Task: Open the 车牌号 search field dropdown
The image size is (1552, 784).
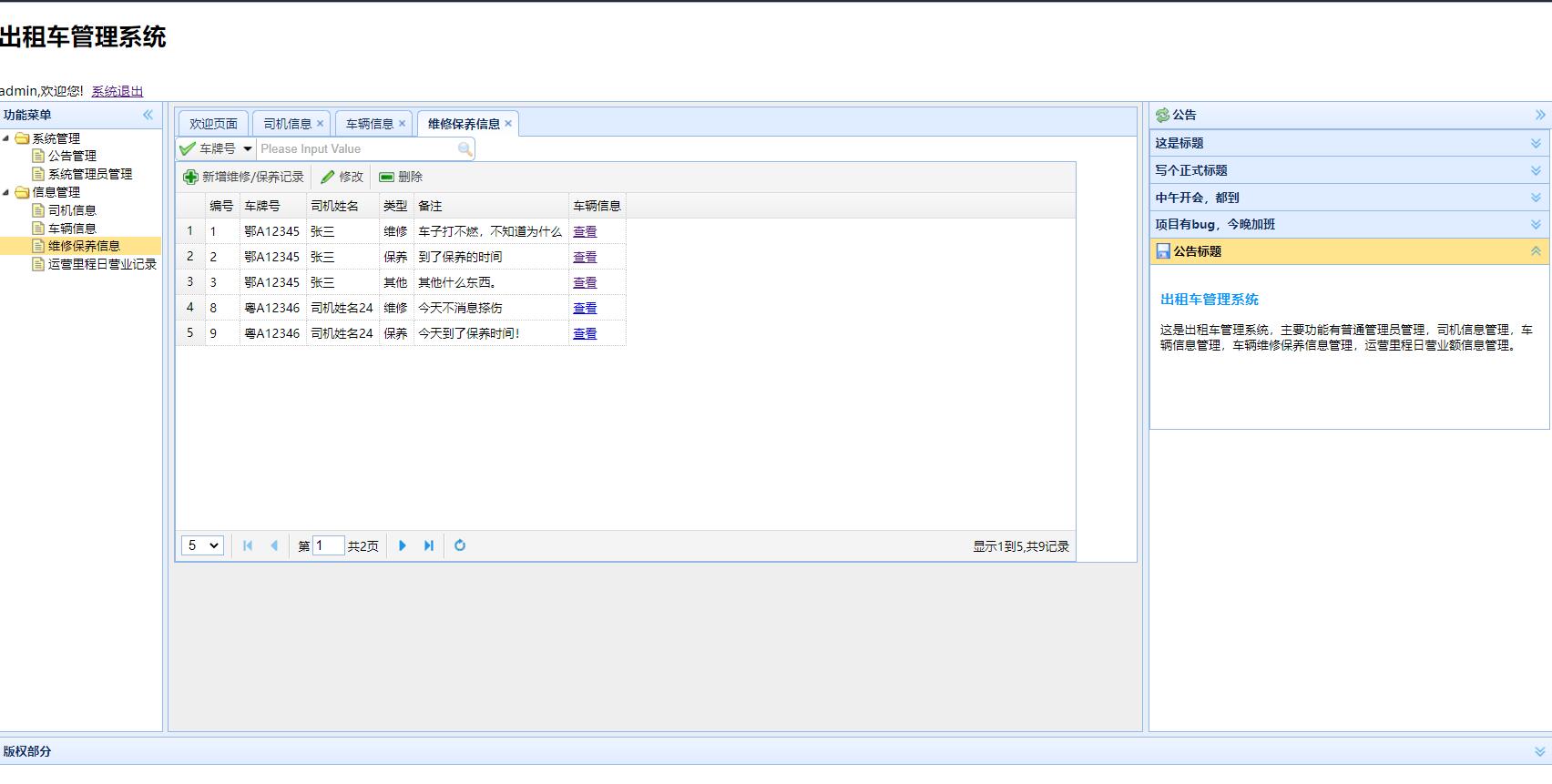Action: click(247, 149)
